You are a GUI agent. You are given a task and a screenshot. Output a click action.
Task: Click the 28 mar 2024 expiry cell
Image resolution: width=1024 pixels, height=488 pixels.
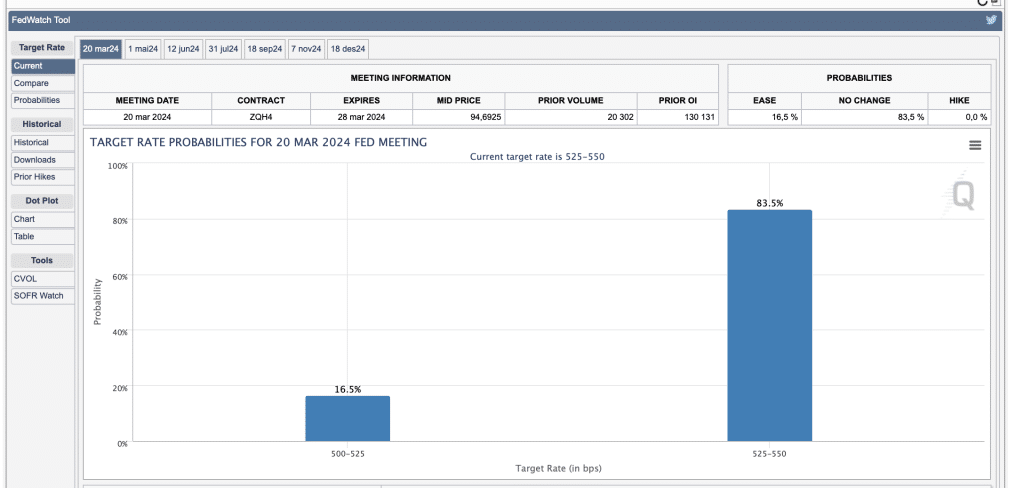pos(361,118)
